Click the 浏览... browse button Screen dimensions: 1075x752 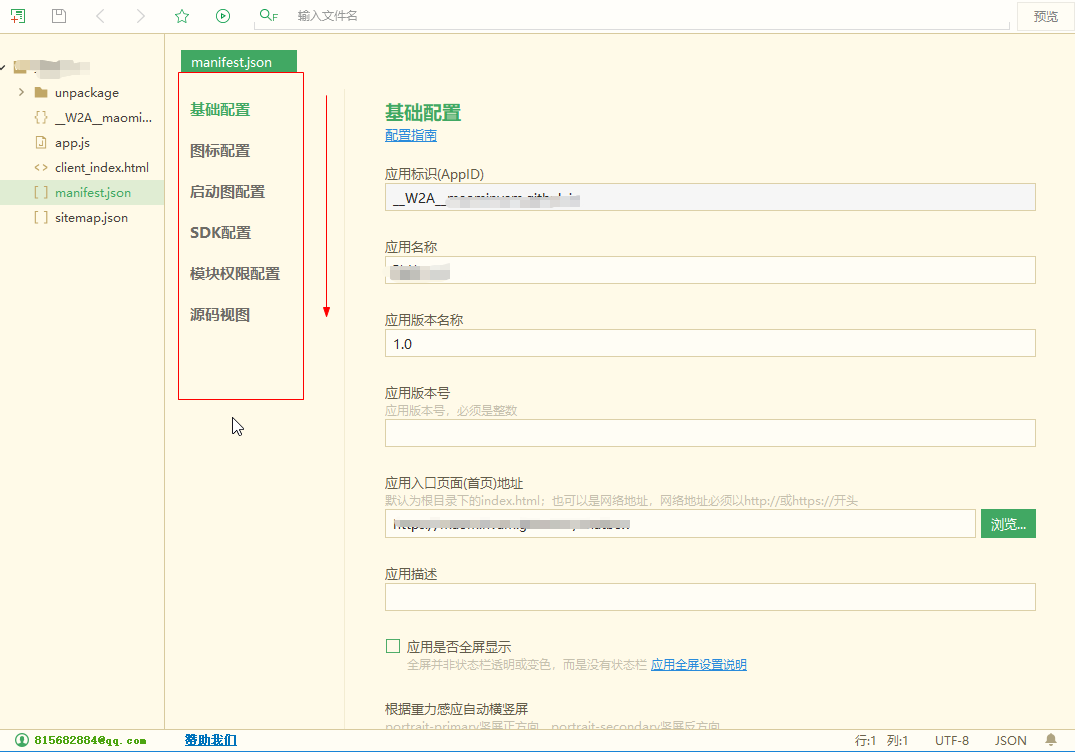1008,524
